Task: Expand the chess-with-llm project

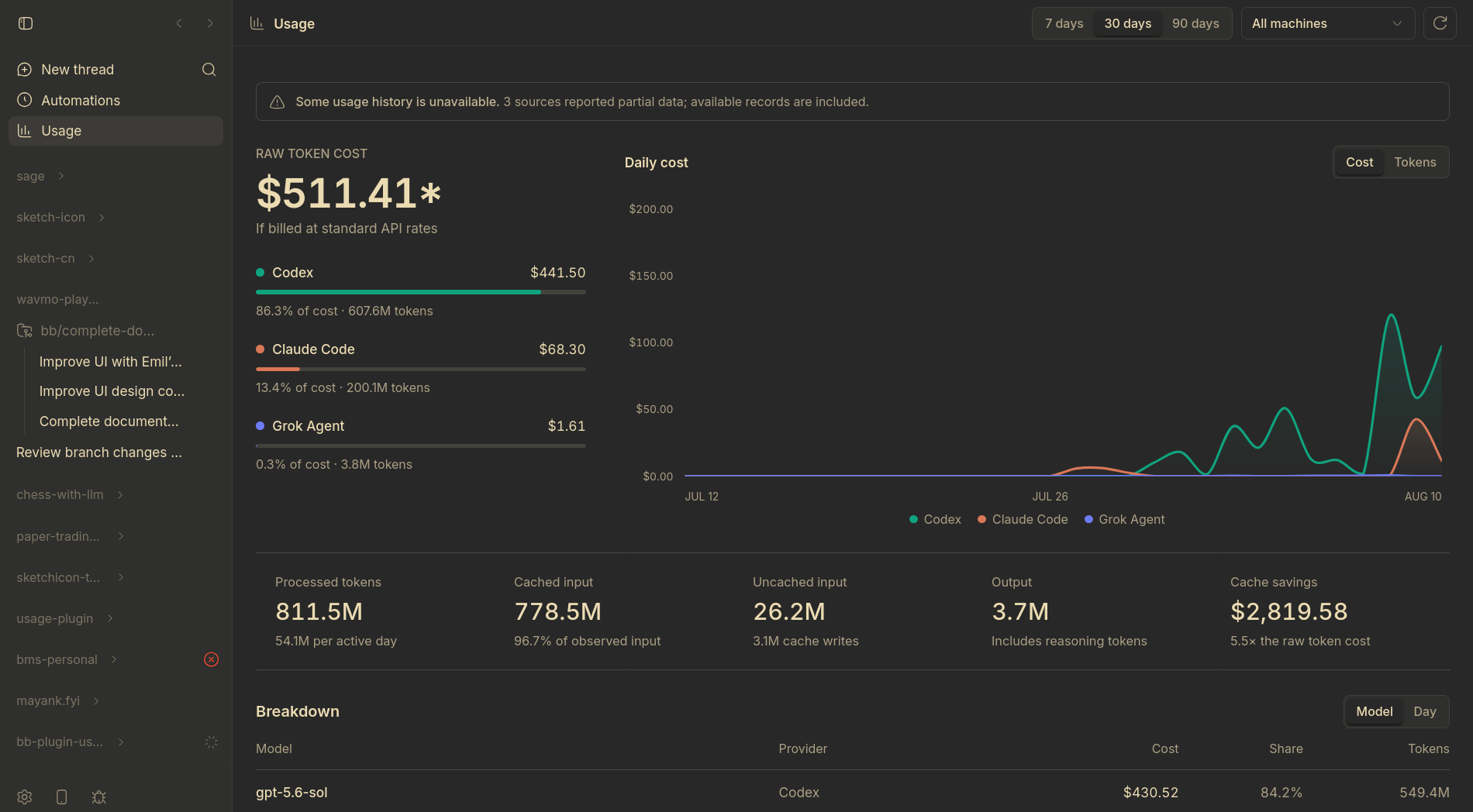Action: click(x=120, y=494)
